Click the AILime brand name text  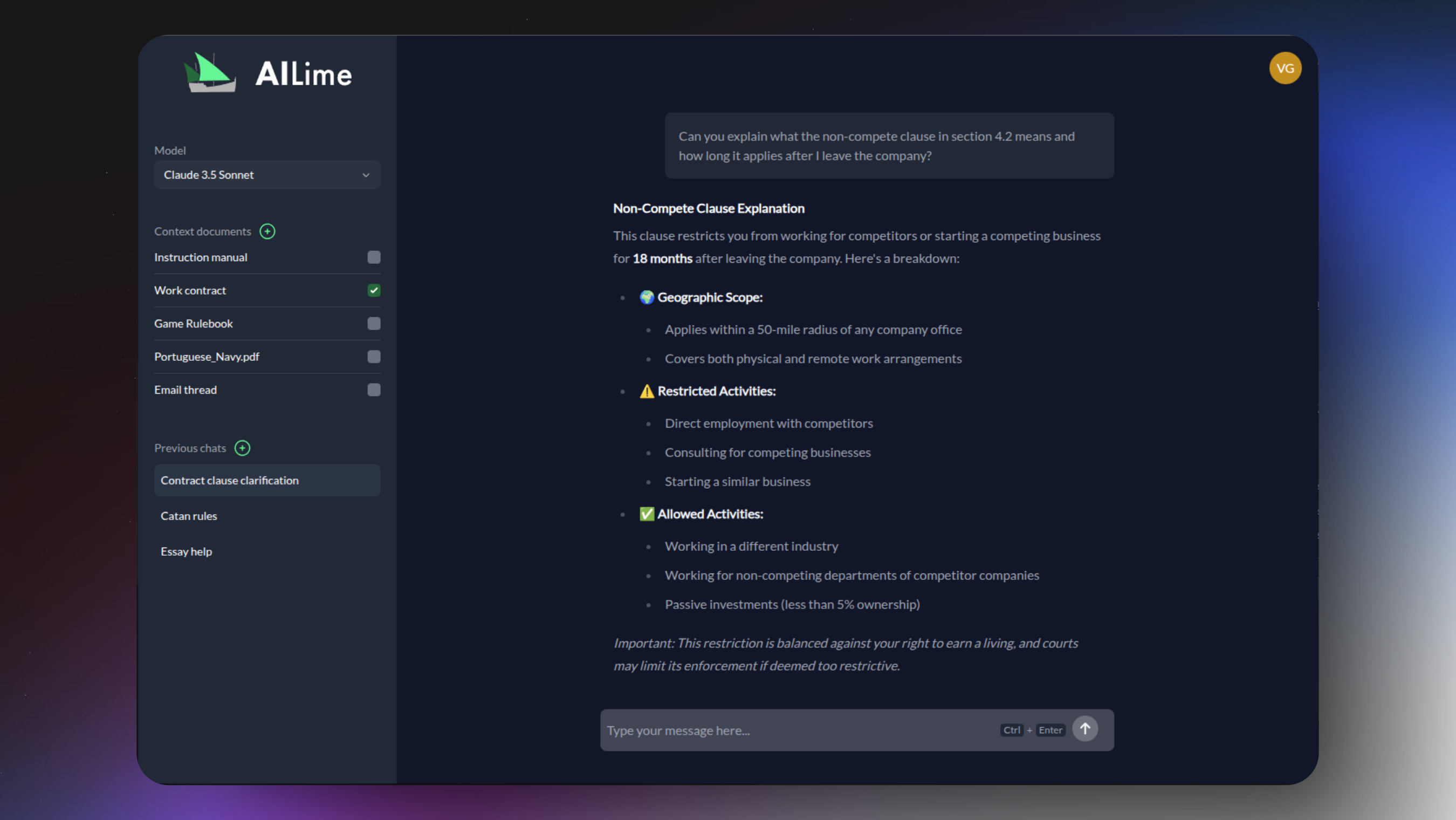[x=304, y=74]
